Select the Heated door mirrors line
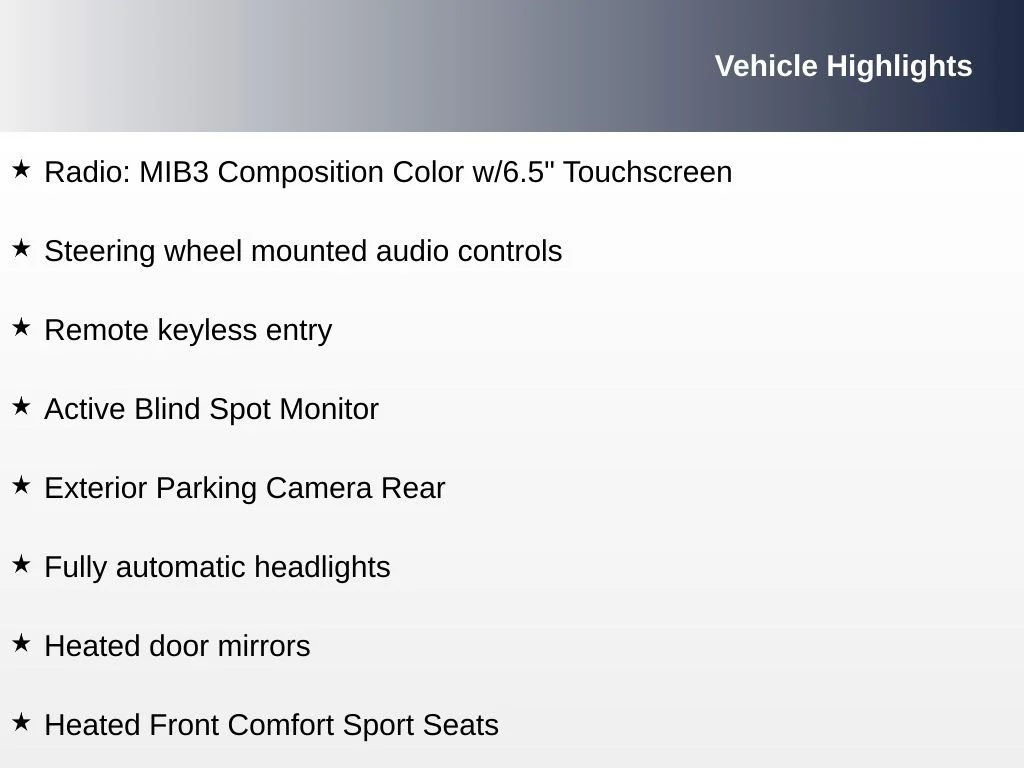The height and width of the screenshot is (768, 1024). pos(177,647)
